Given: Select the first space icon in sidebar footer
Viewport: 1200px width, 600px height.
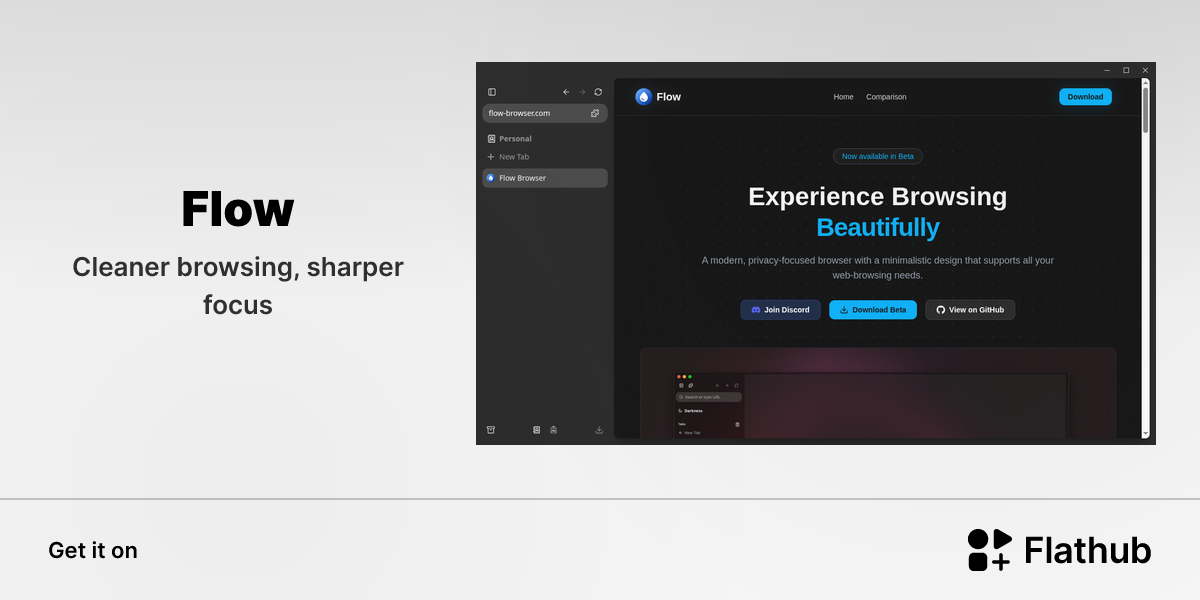Looking at the screenshot, I should coord(537,430).
